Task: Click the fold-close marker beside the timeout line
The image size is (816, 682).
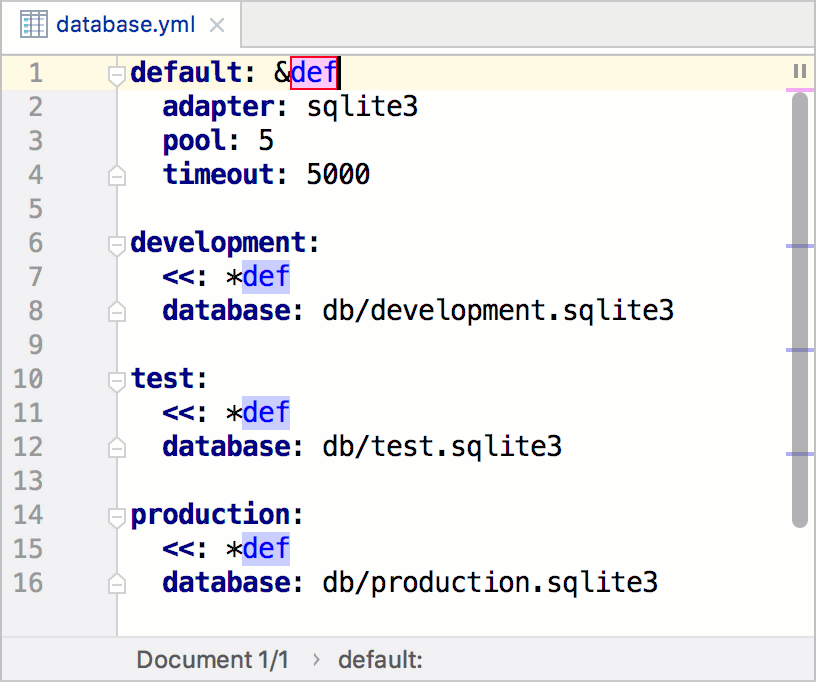Action: pos(116,175)
